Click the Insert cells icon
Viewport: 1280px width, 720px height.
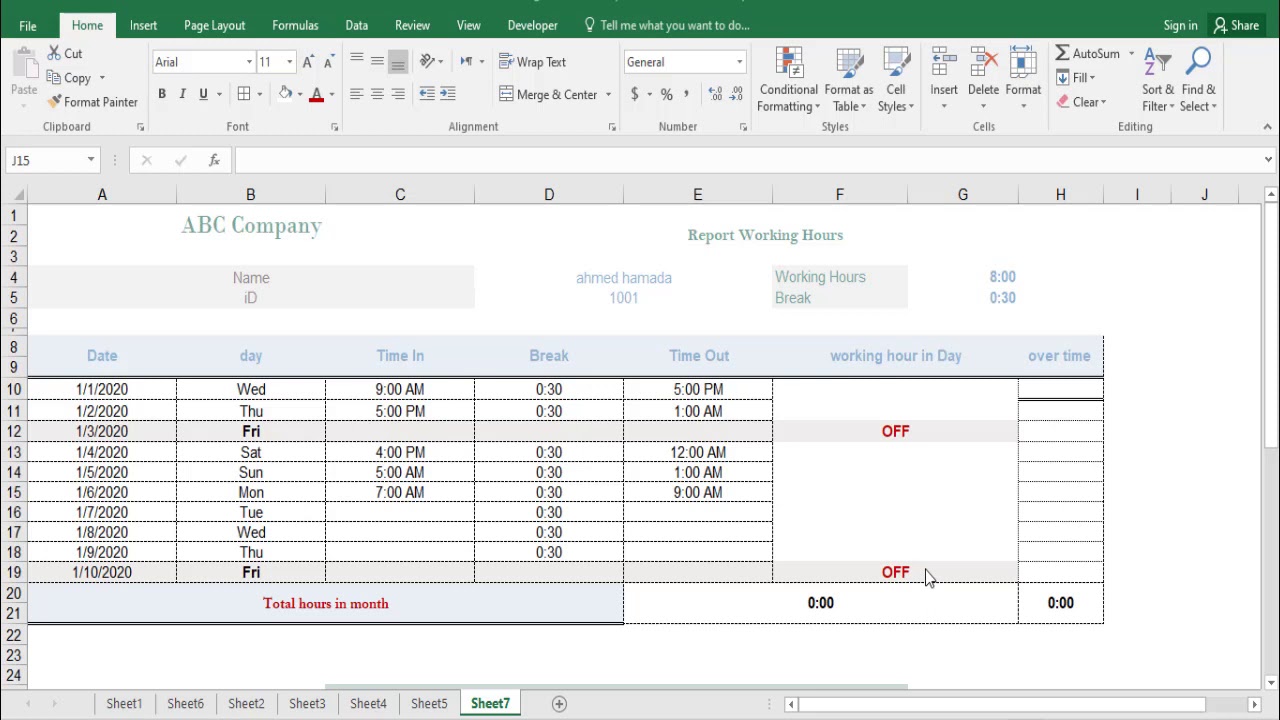944,64
